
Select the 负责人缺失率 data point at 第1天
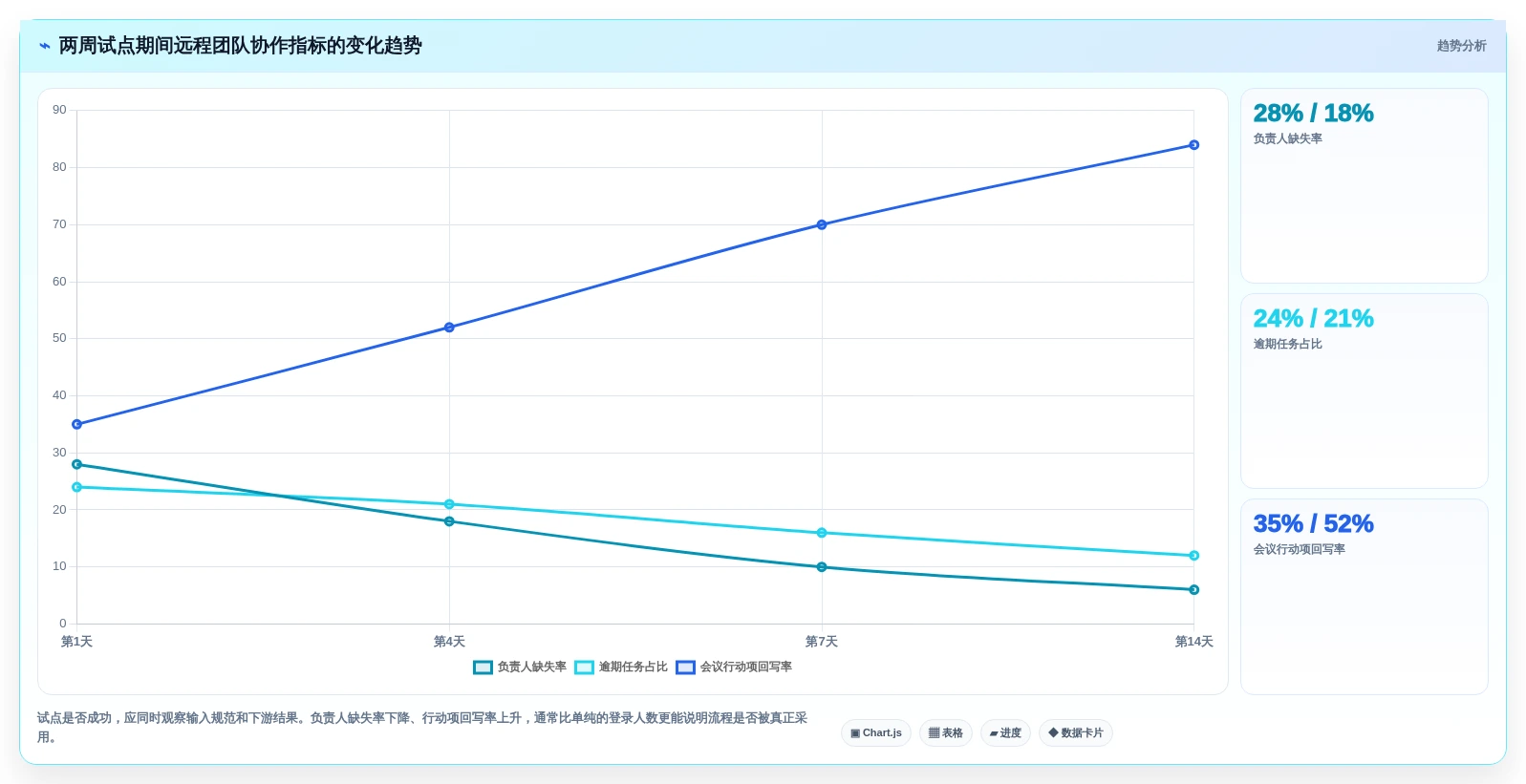click(x=77, y=465)
